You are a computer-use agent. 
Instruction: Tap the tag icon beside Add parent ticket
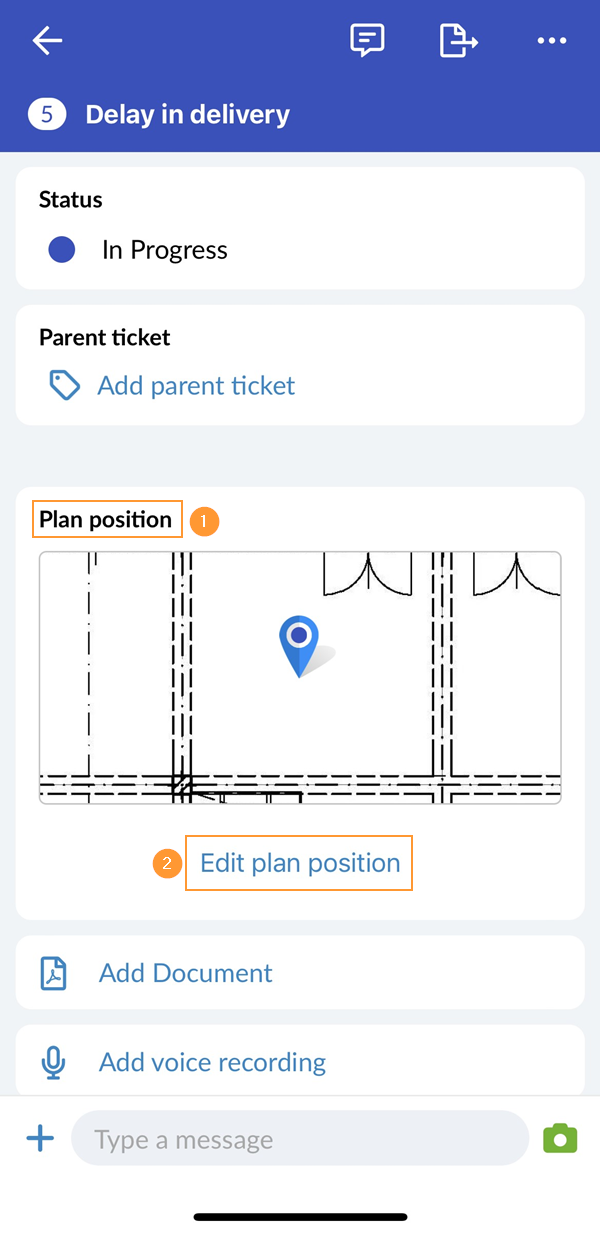point(63,385)
